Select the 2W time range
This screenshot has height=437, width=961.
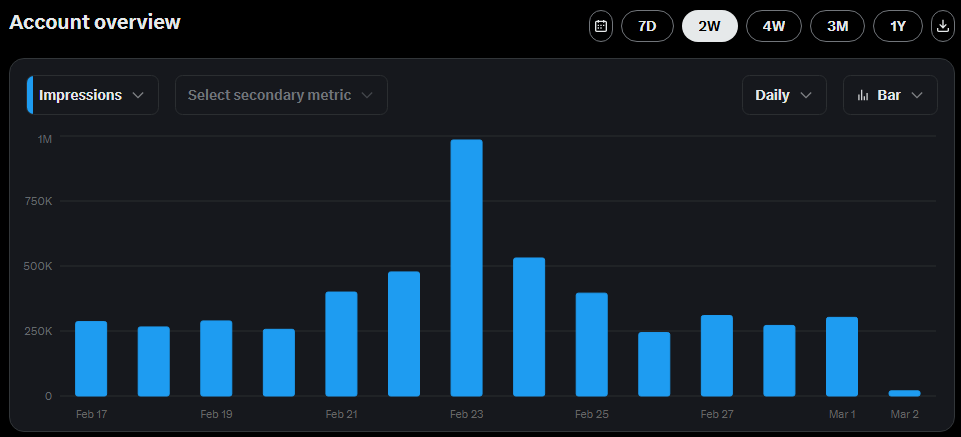pyautogui.click(x=710, y=26)
